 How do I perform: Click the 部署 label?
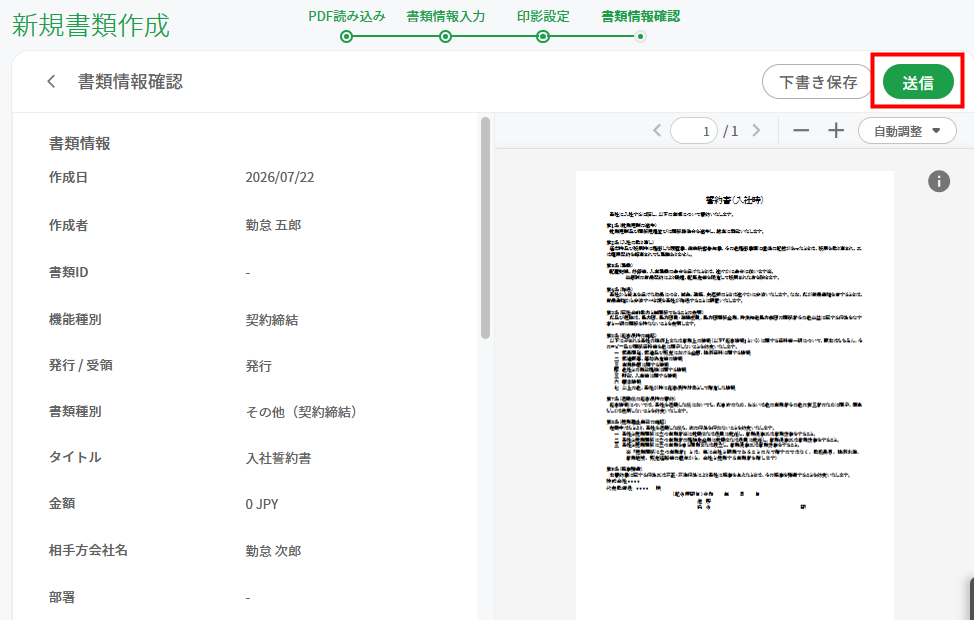pos(62,597)
